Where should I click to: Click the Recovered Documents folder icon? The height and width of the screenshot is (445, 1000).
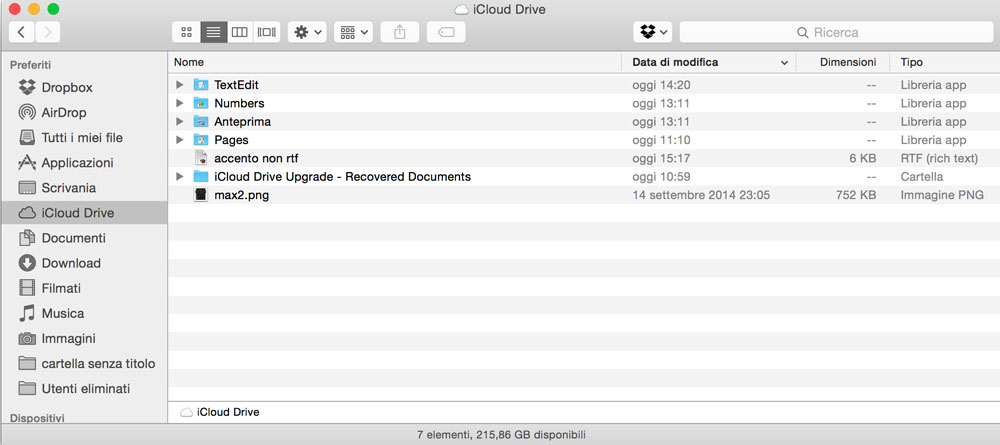(x=201, y=177)
